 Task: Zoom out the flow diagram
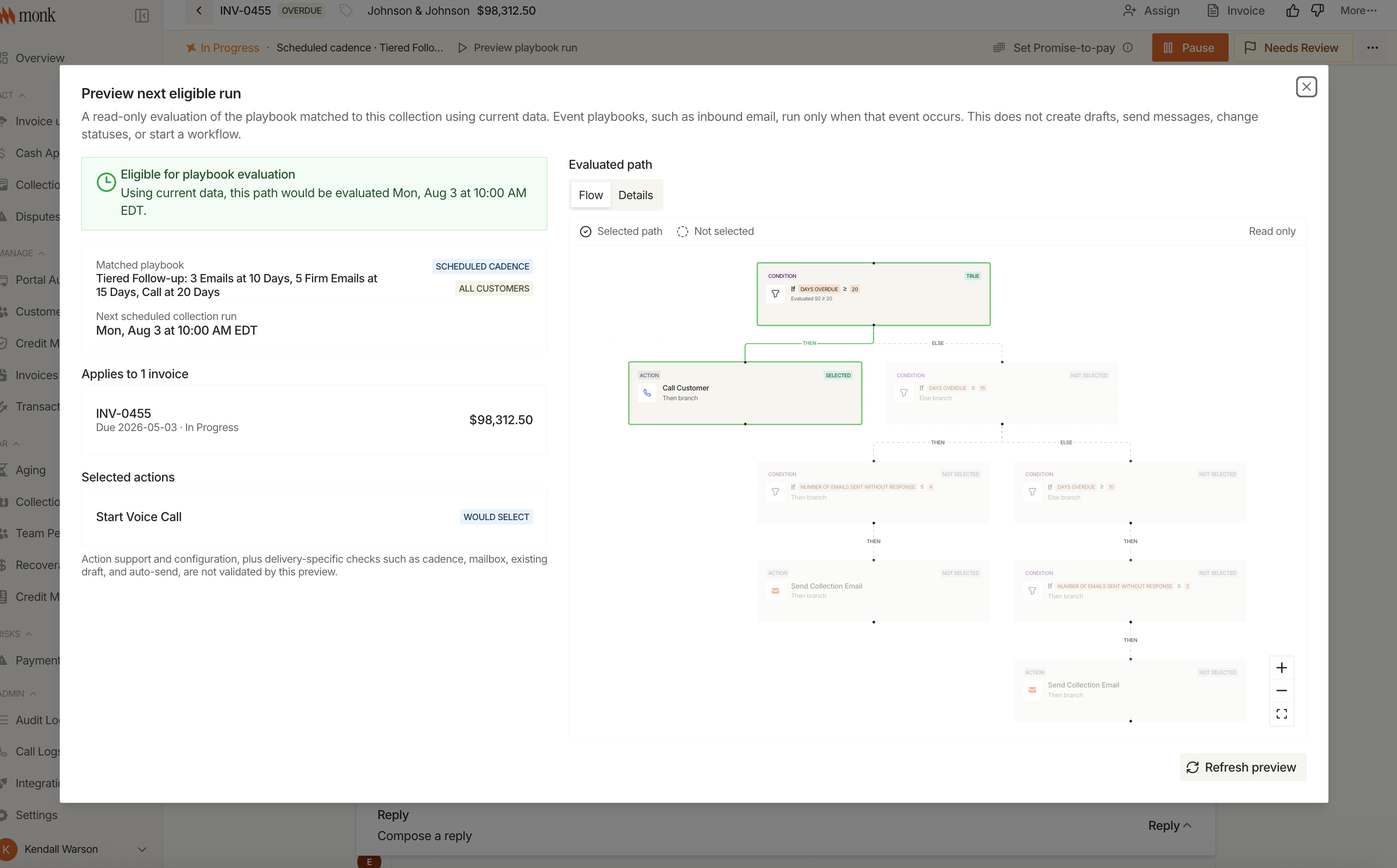coord(1281,690)
